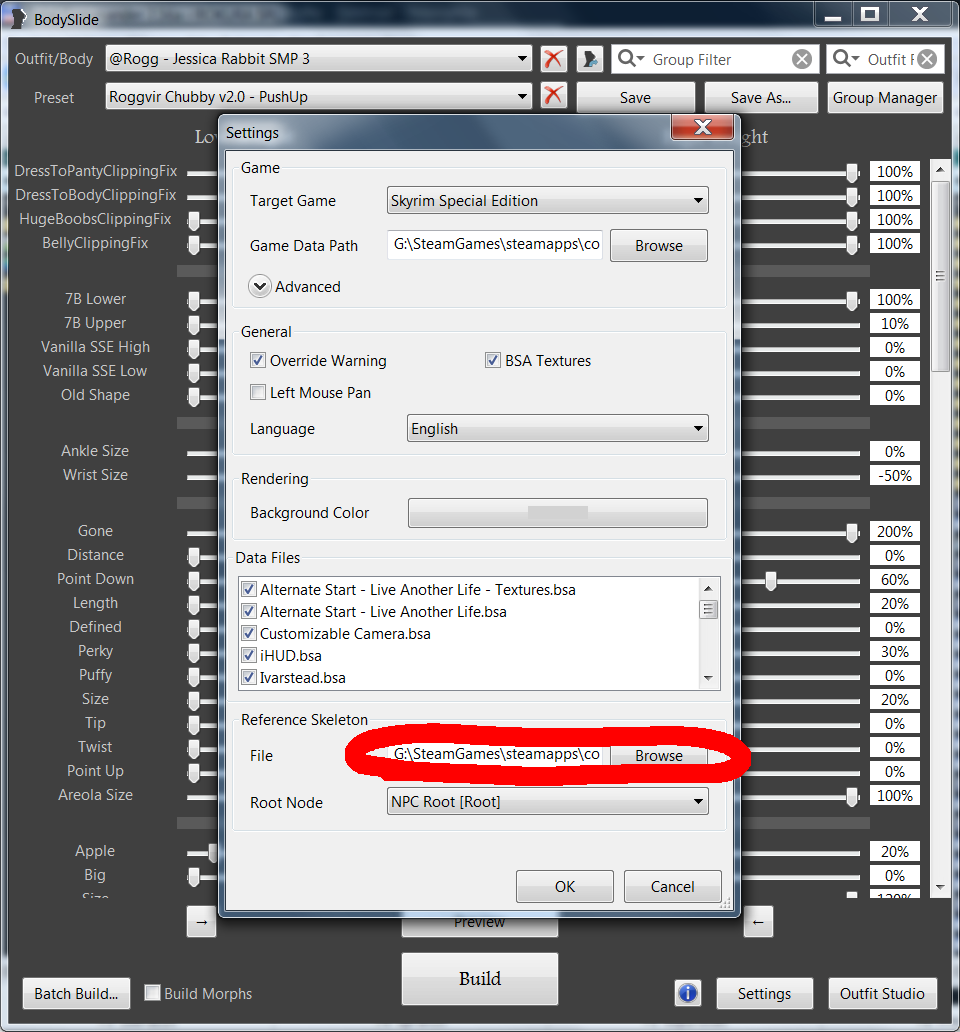This screenshot has height=1032, width=960.
Task: Click Cancel in Settings dialog
Action: 672,887
